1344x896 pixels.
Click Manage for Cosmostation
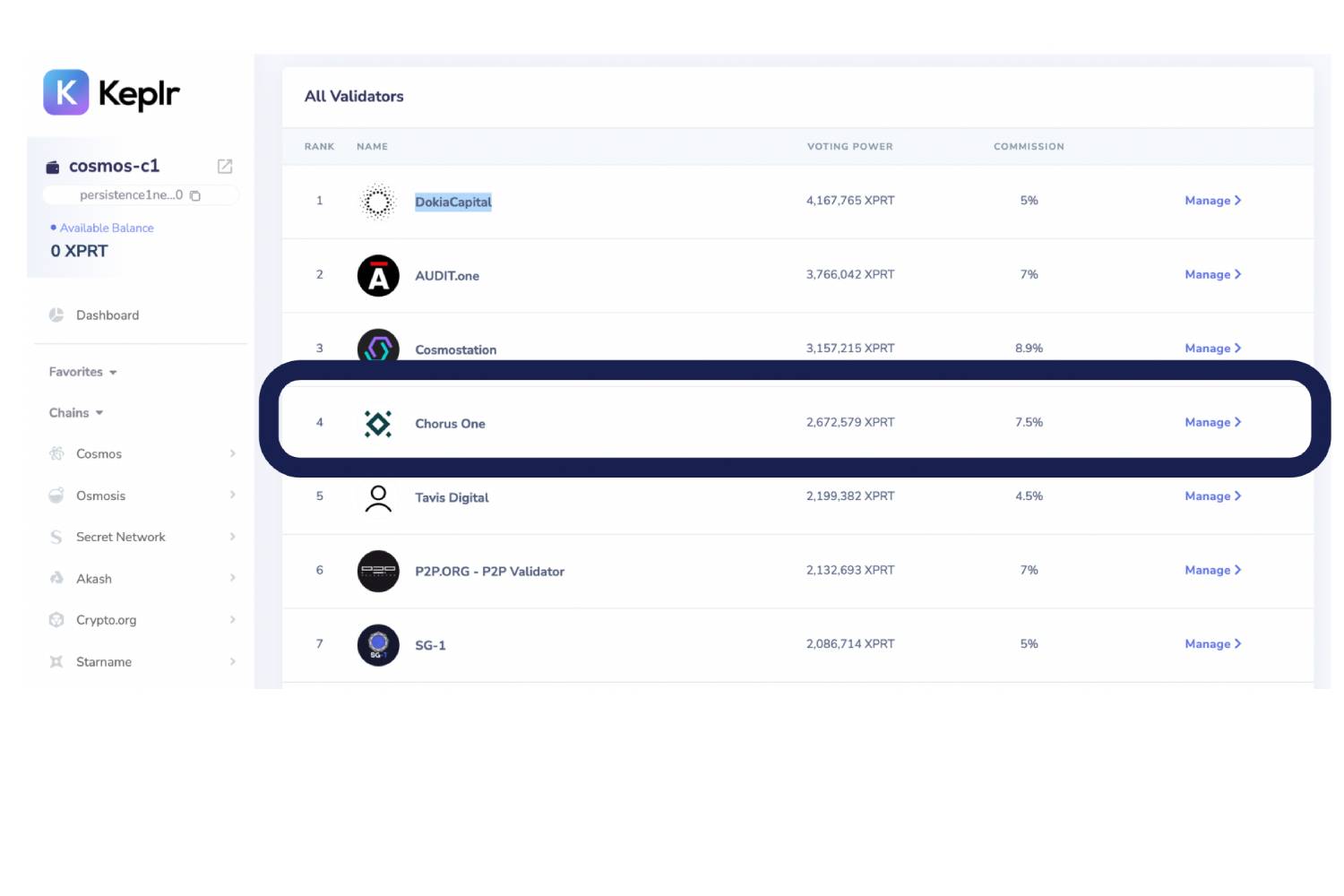1212,349
